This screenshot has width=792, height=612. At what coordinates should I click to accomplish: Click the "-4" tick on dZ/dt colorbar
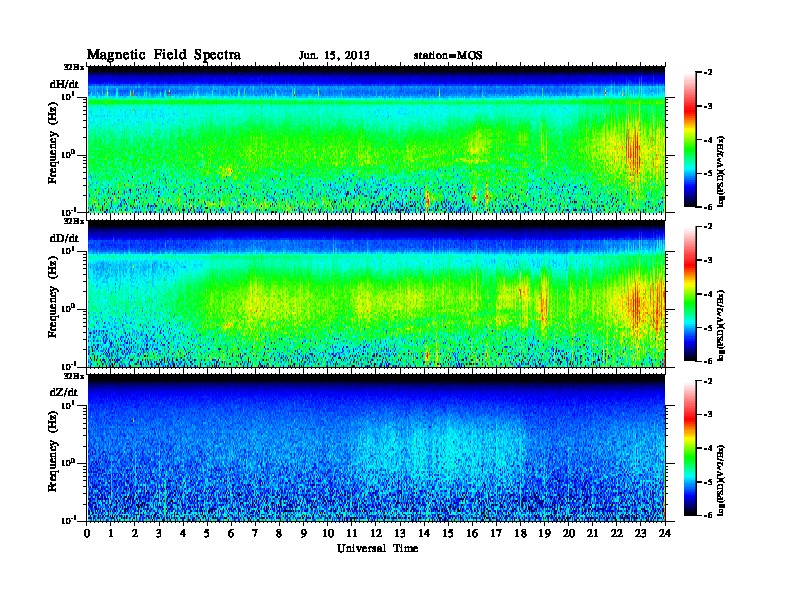click(x=708, y=448)
